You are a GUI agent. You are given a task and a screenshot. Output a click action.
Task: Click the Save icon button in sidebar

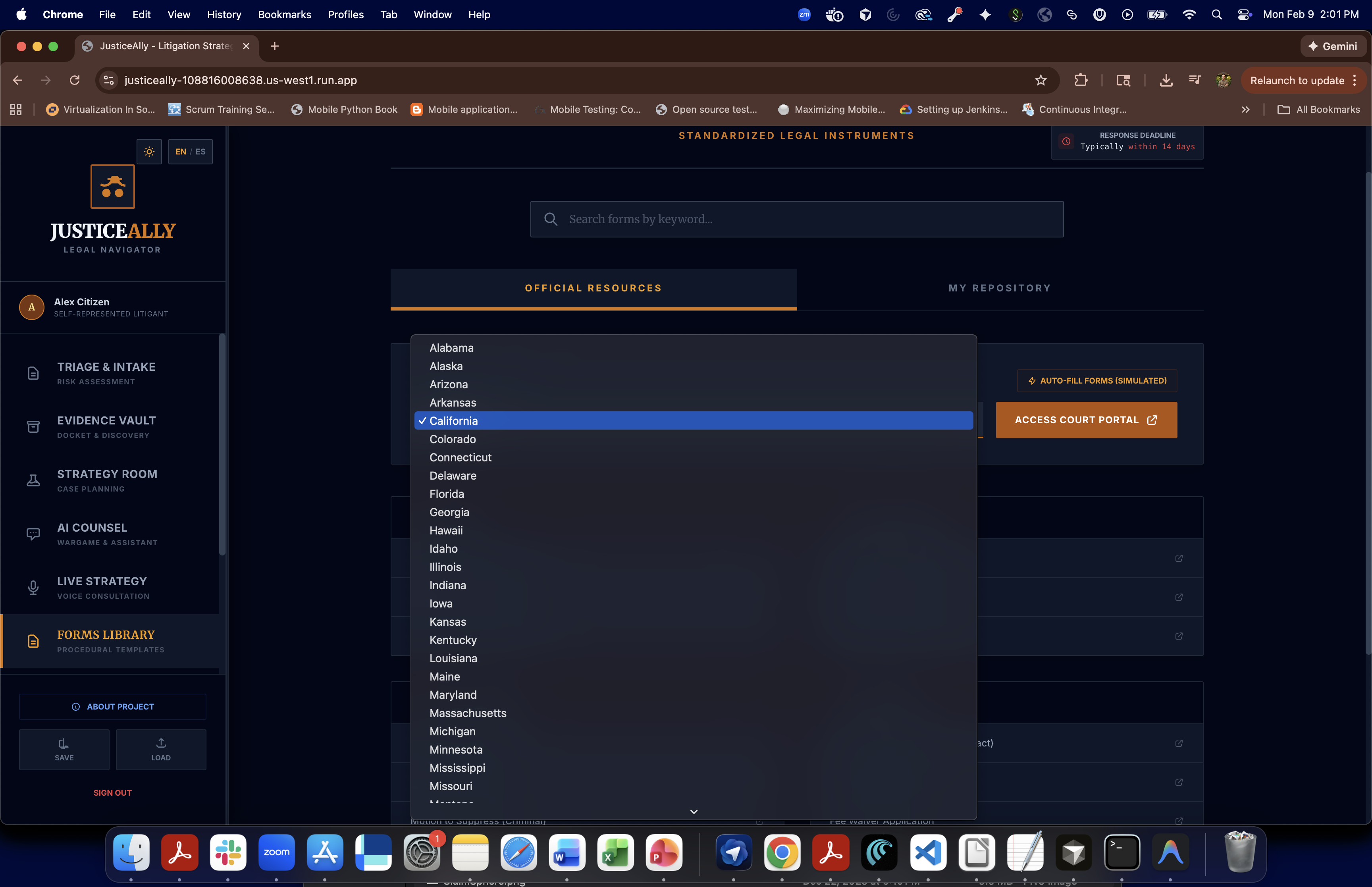click(x=64, y=749)
